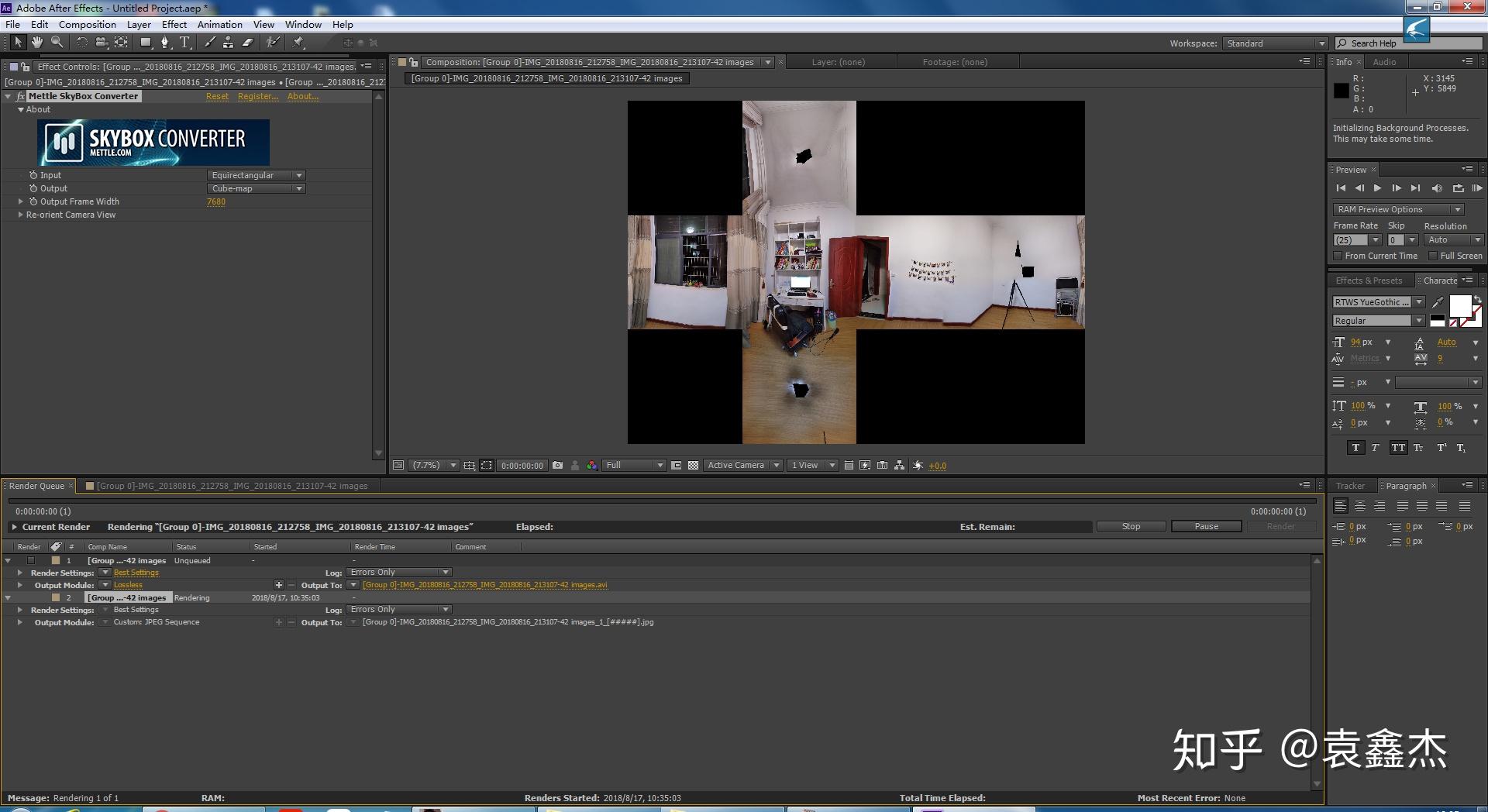This screenshot has height=812, width=1488.
Task: Click the Play button in Preview panel
Action: click(1377, 188)
